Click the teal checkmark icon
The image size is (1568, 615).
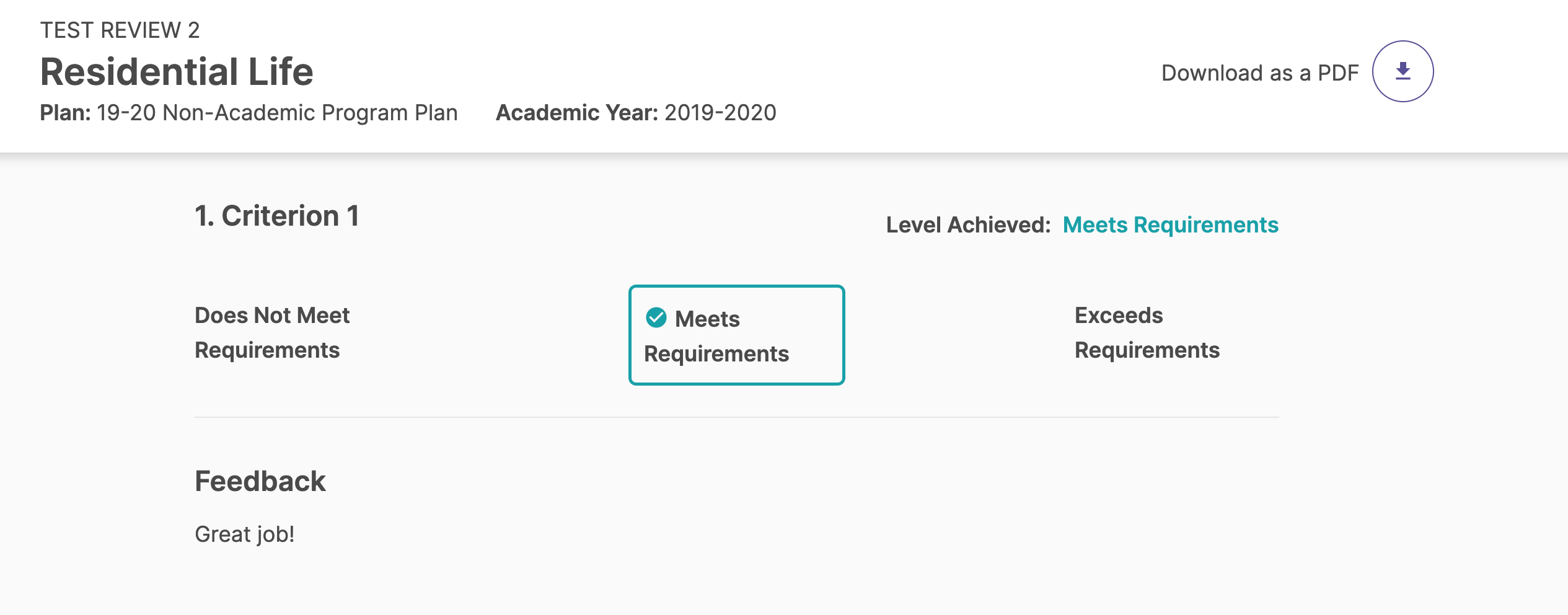pos(656,317)
